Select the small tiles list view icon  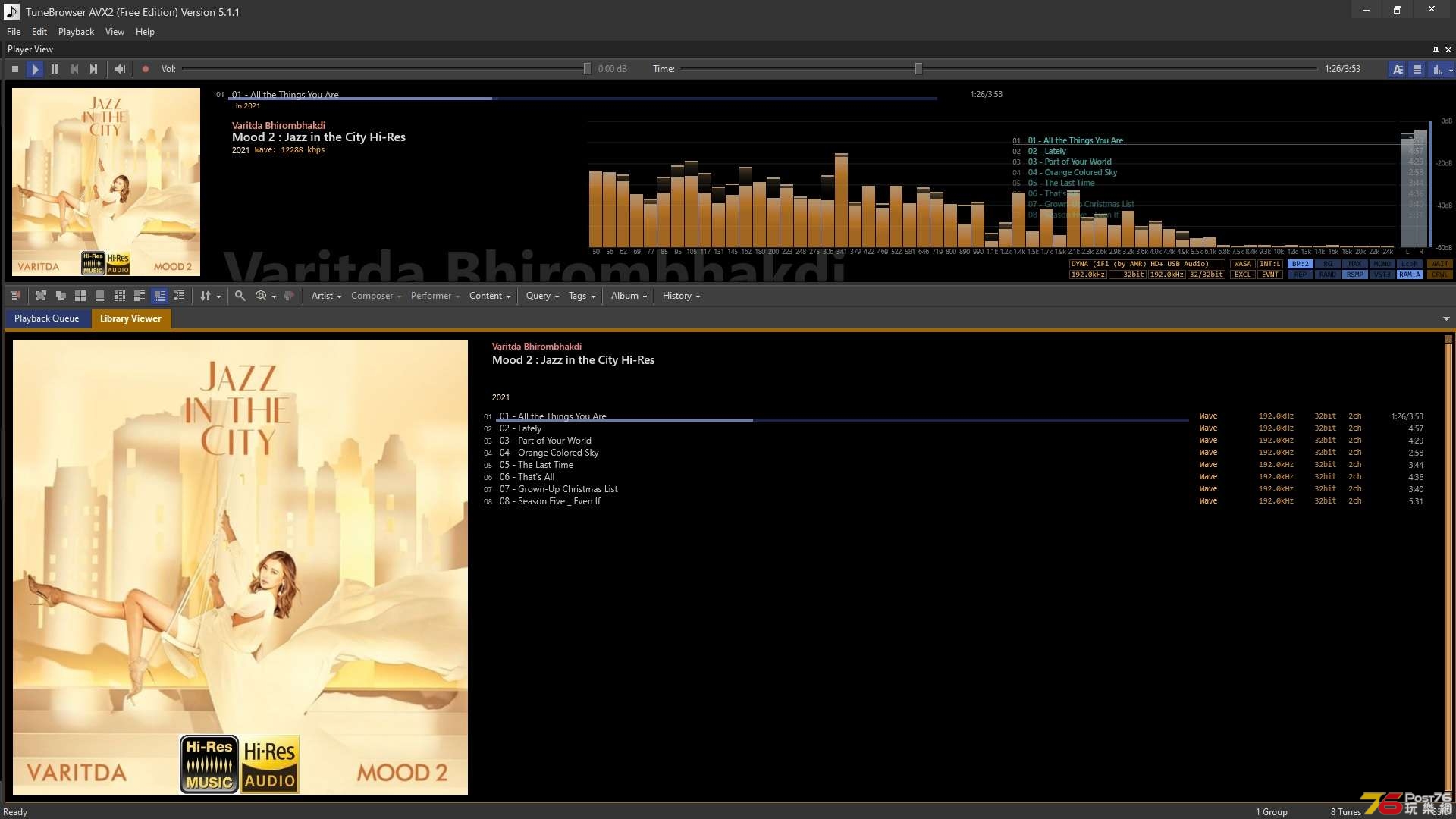tap(120, 296)
